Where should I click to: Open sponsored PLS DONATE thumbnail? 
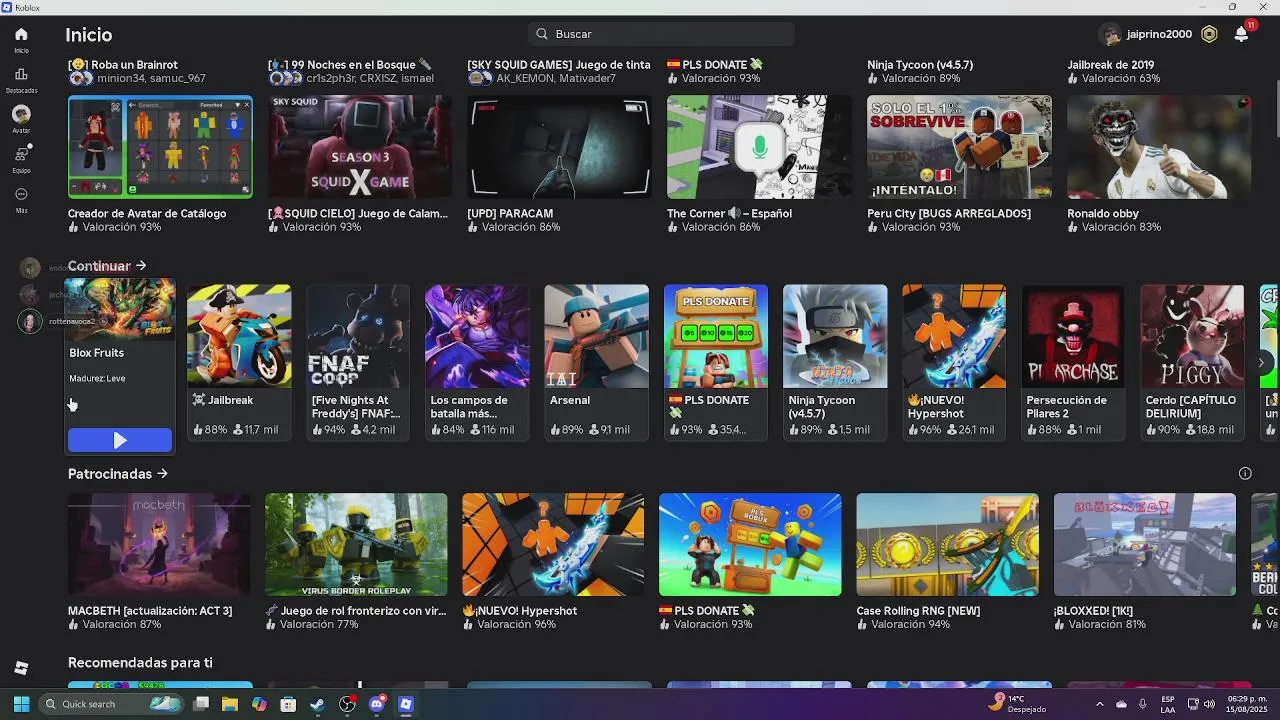coord(750,544)
